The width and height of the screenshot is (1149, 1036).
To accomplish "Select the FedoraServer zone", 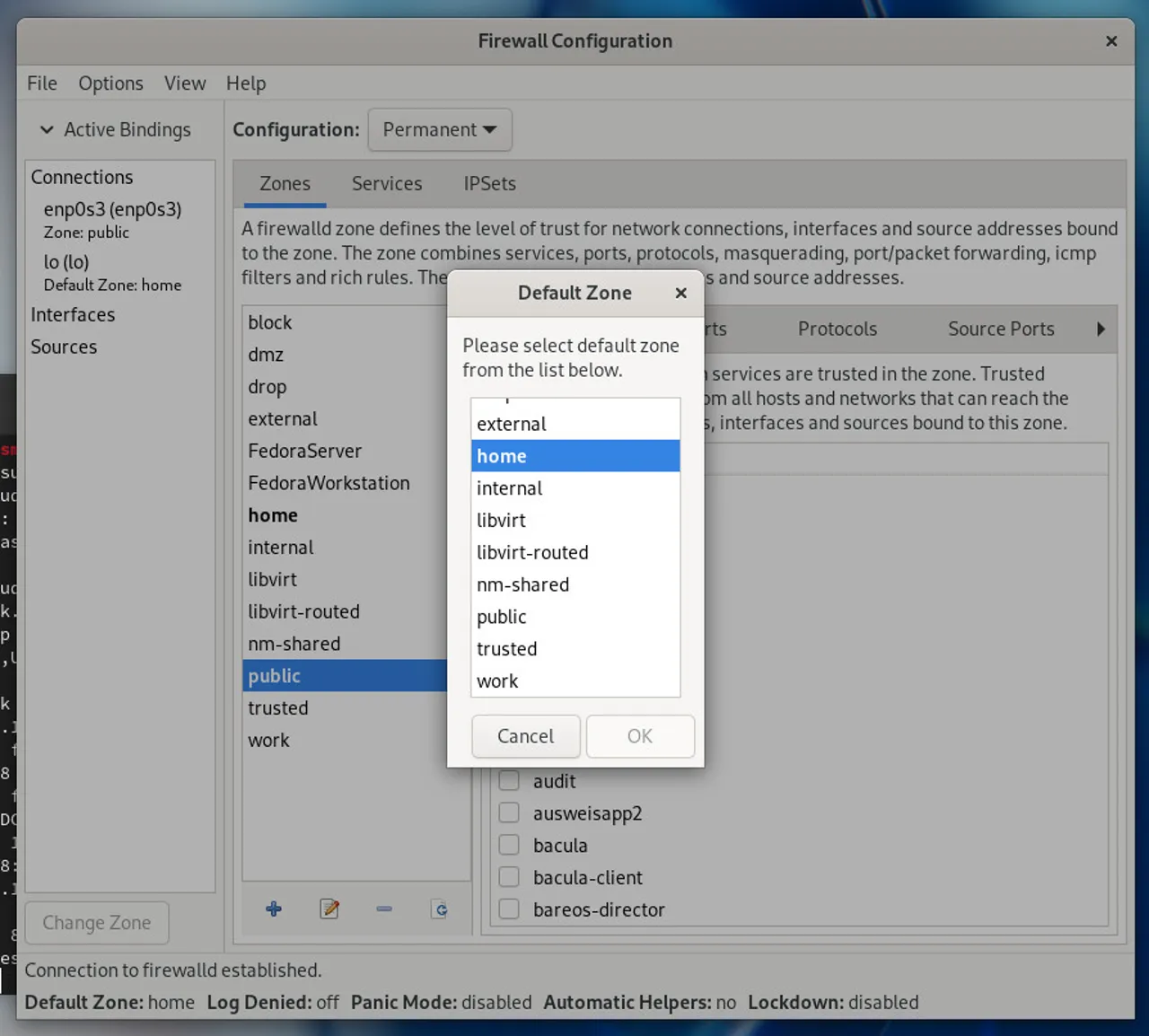I will [345, 452].
